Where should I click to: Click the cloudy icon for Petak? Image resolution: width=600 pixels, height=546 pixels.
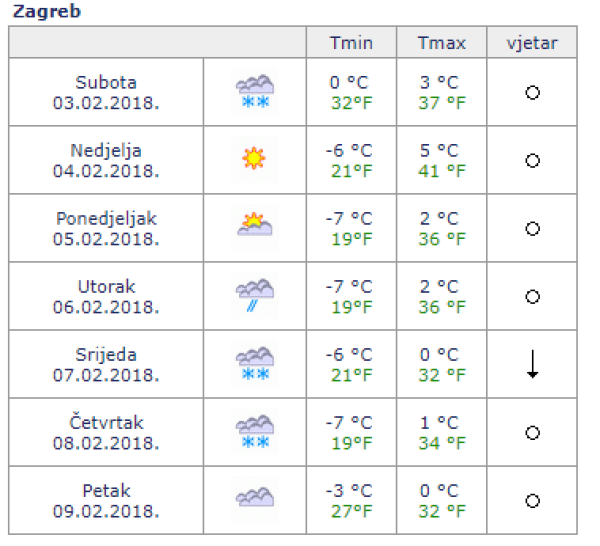(255, 498)
